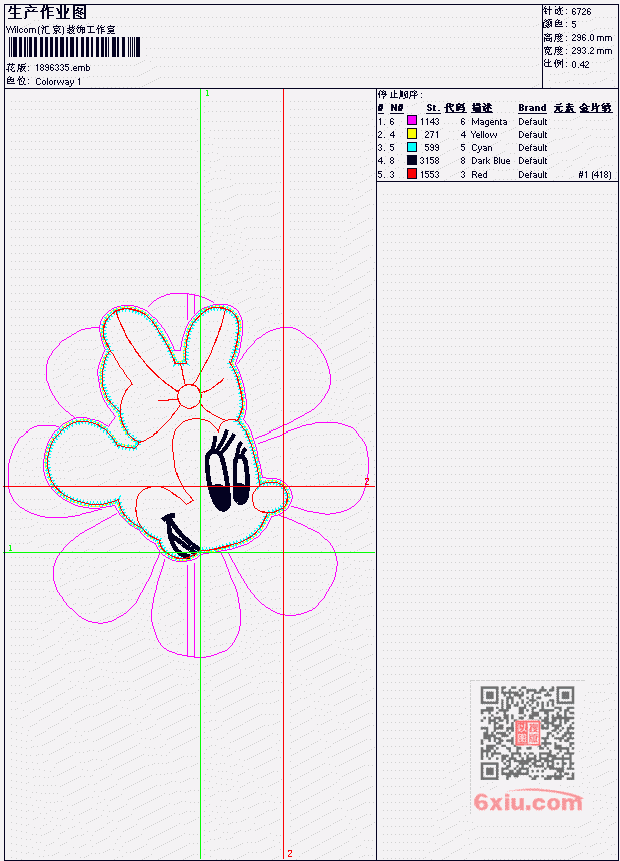This screenshot has width=620, height=861.
Task: Click the 'Magenta' description text
Action: [489, 121]
